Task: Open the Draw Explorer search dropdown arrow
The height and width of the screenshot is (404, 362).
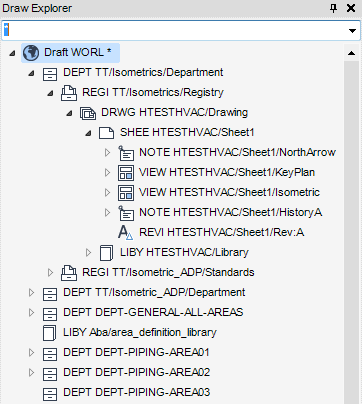Action: click(352, 31)
